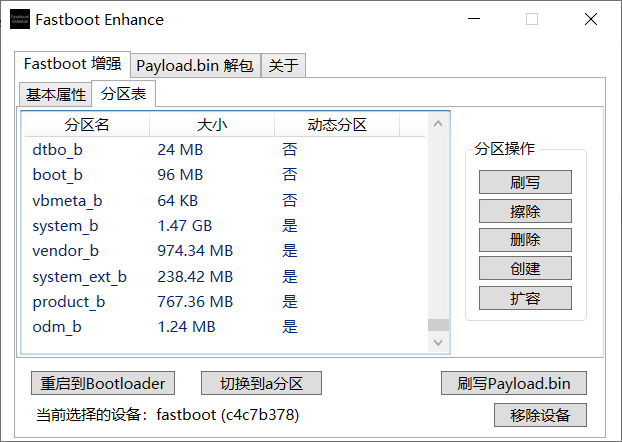Viewport: 622px width, 442px height.
Task: Sort by the 大小 column header
Action: [212, 125]
